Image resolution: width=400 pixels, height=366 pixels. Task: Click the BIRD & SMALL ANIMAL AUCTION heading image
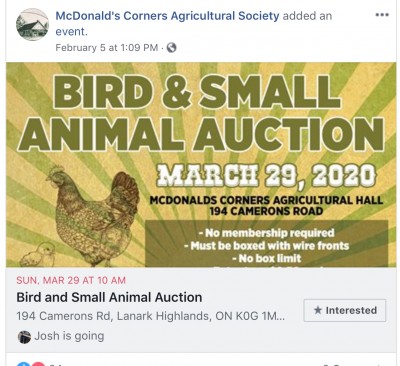[x=201, y=112]
